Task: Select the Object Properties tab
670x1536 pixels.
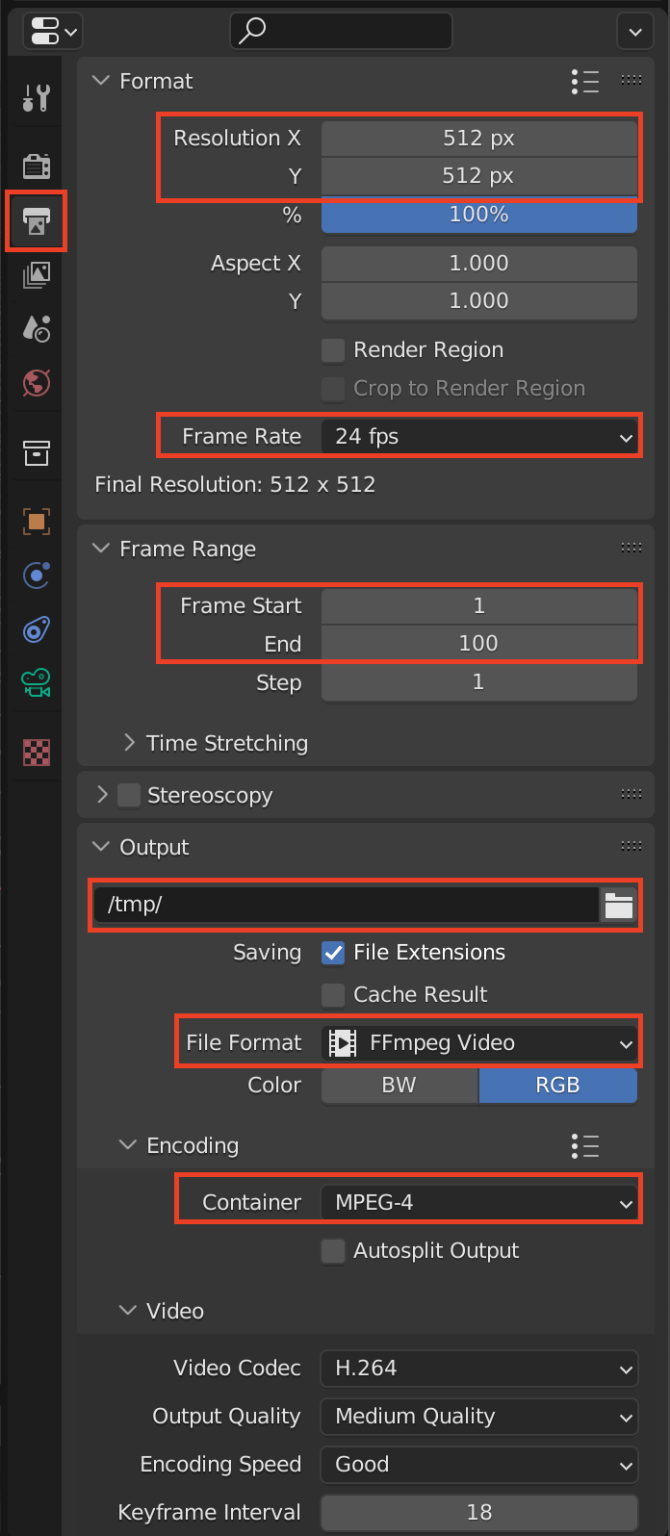Action: click(x=36, y=521)
